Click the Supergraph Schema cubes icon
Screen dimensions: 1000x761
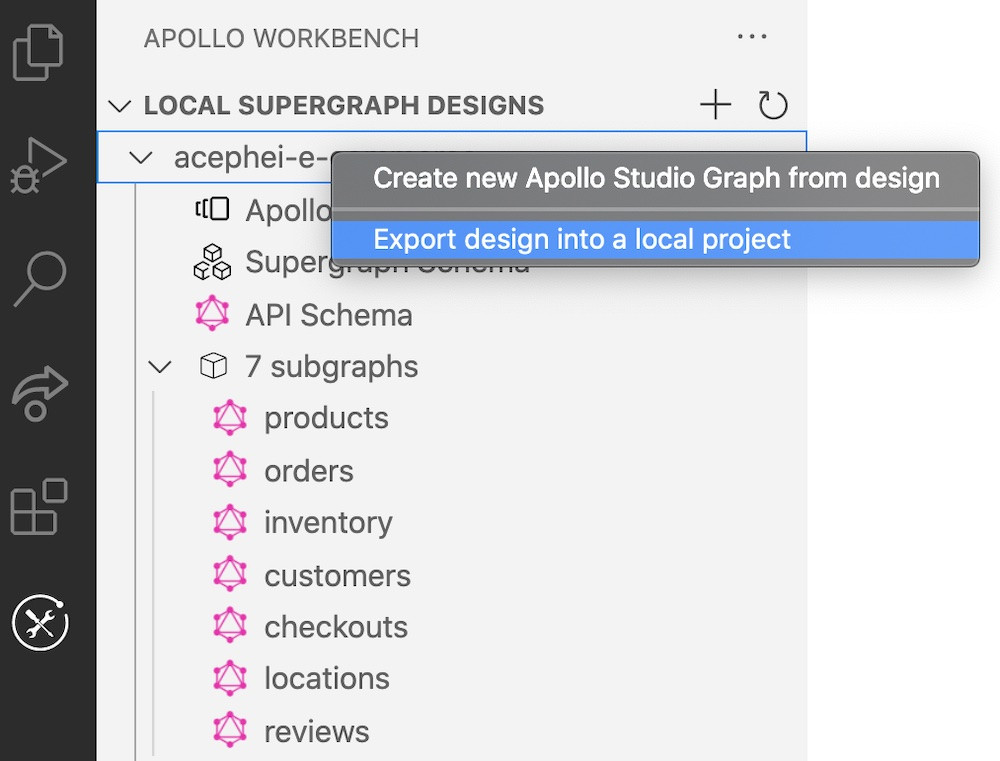tap(212, 262)
